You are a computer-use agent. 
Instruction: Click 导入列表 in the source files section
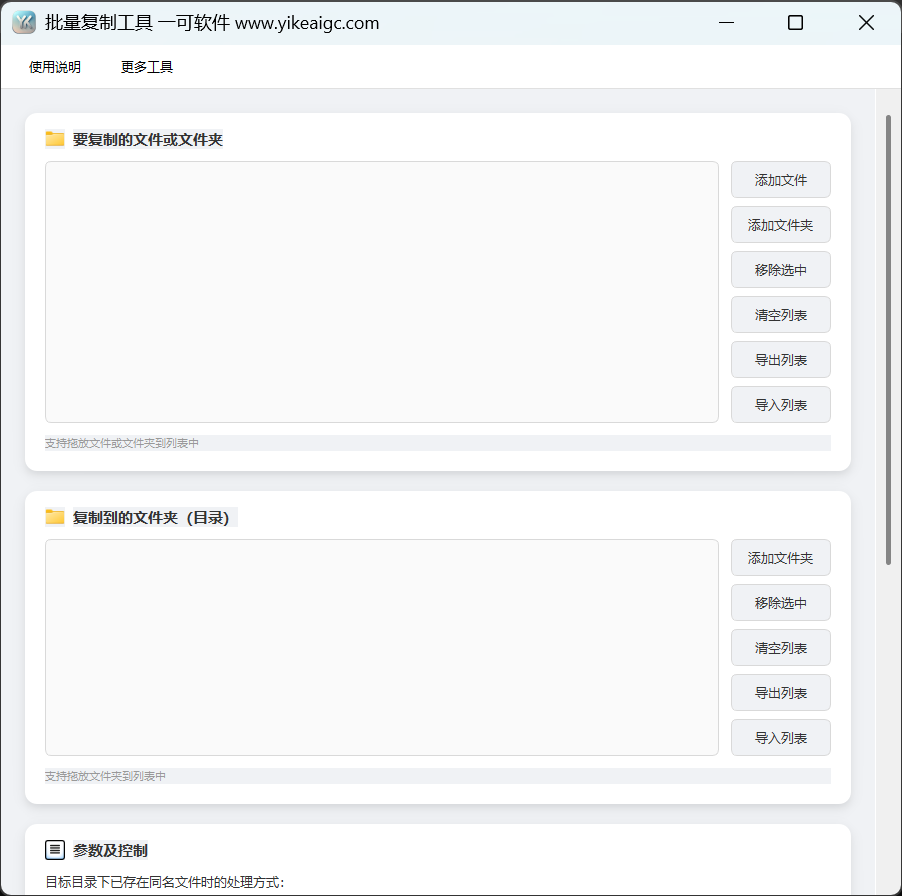(781, 405)
